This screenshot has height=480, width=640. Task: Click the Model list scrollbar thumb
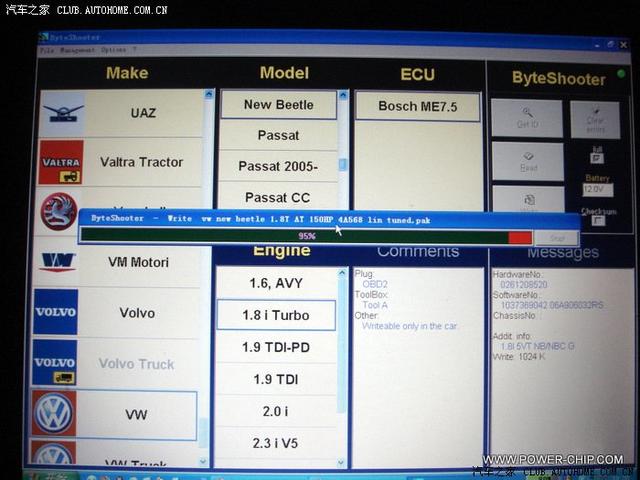pyautogui.click(x=342, y=165)
